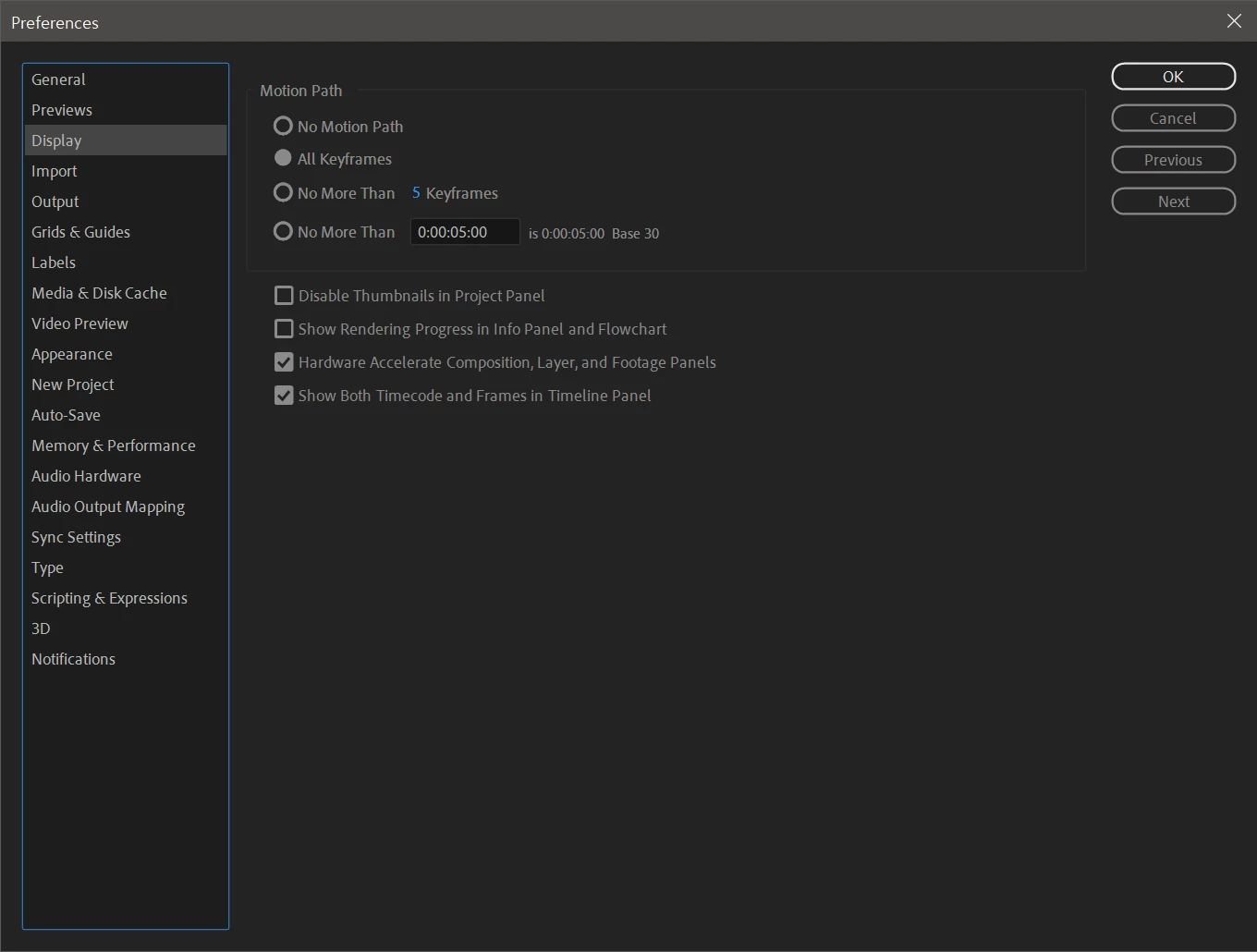Go to Output preferences
The height and width of the screenshot is (952, 1257).
click(x=125, y=201)
